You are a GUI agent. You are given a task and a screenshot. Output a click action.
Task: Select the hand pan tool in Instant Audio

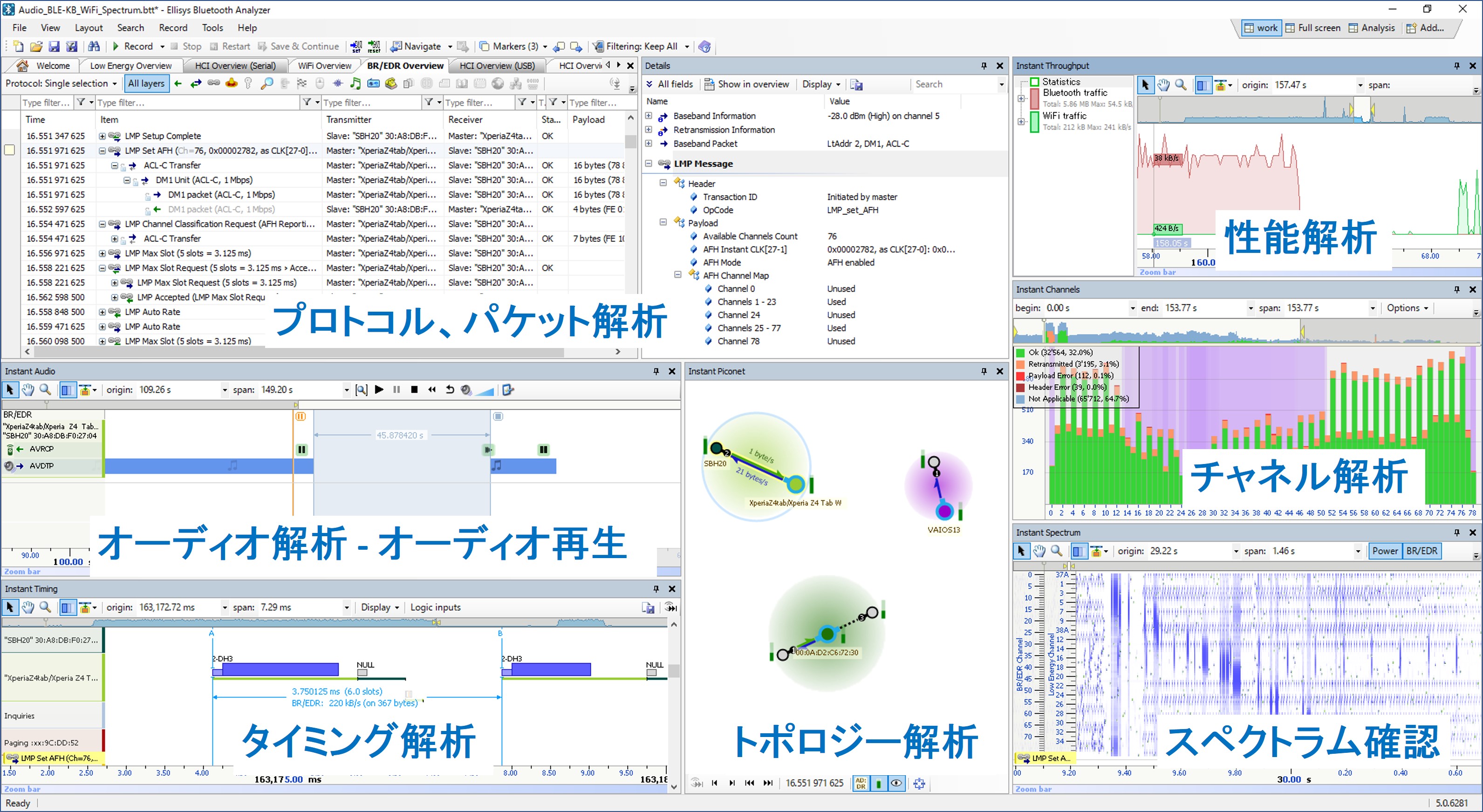click(x=27, y=389)
